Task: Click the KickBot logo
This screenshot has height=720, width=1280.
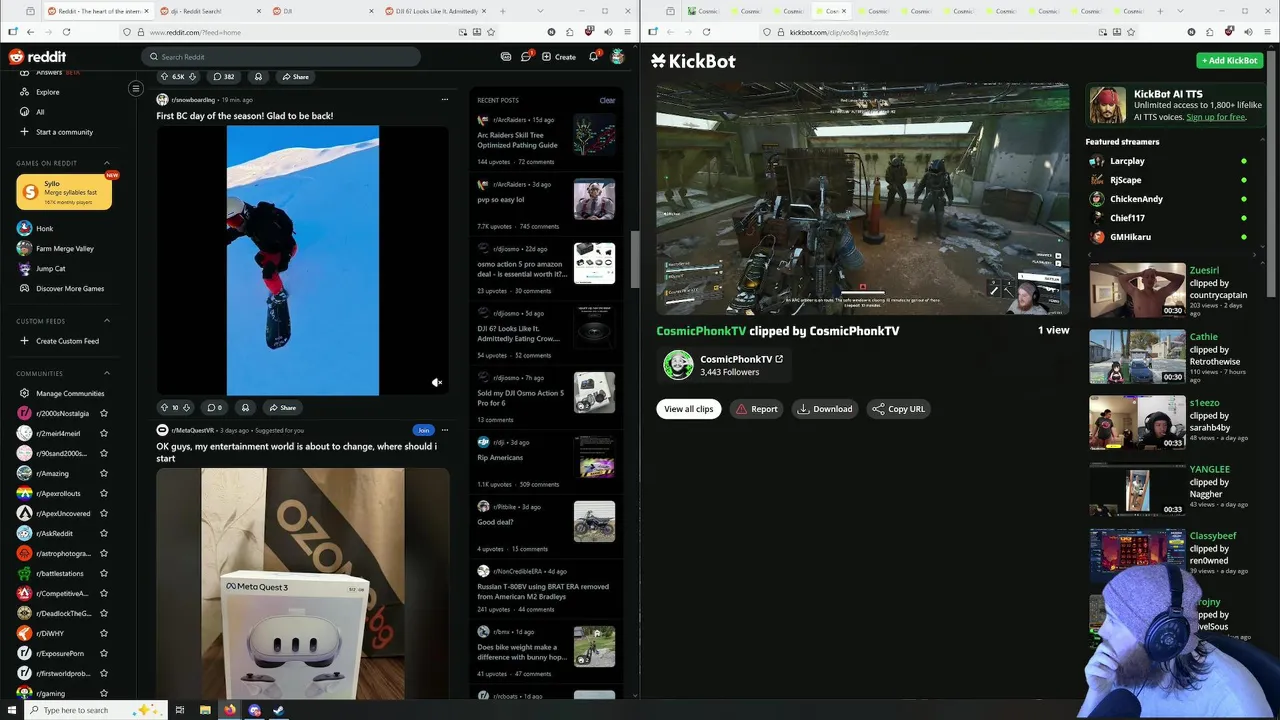Action: tap(693, 61)
